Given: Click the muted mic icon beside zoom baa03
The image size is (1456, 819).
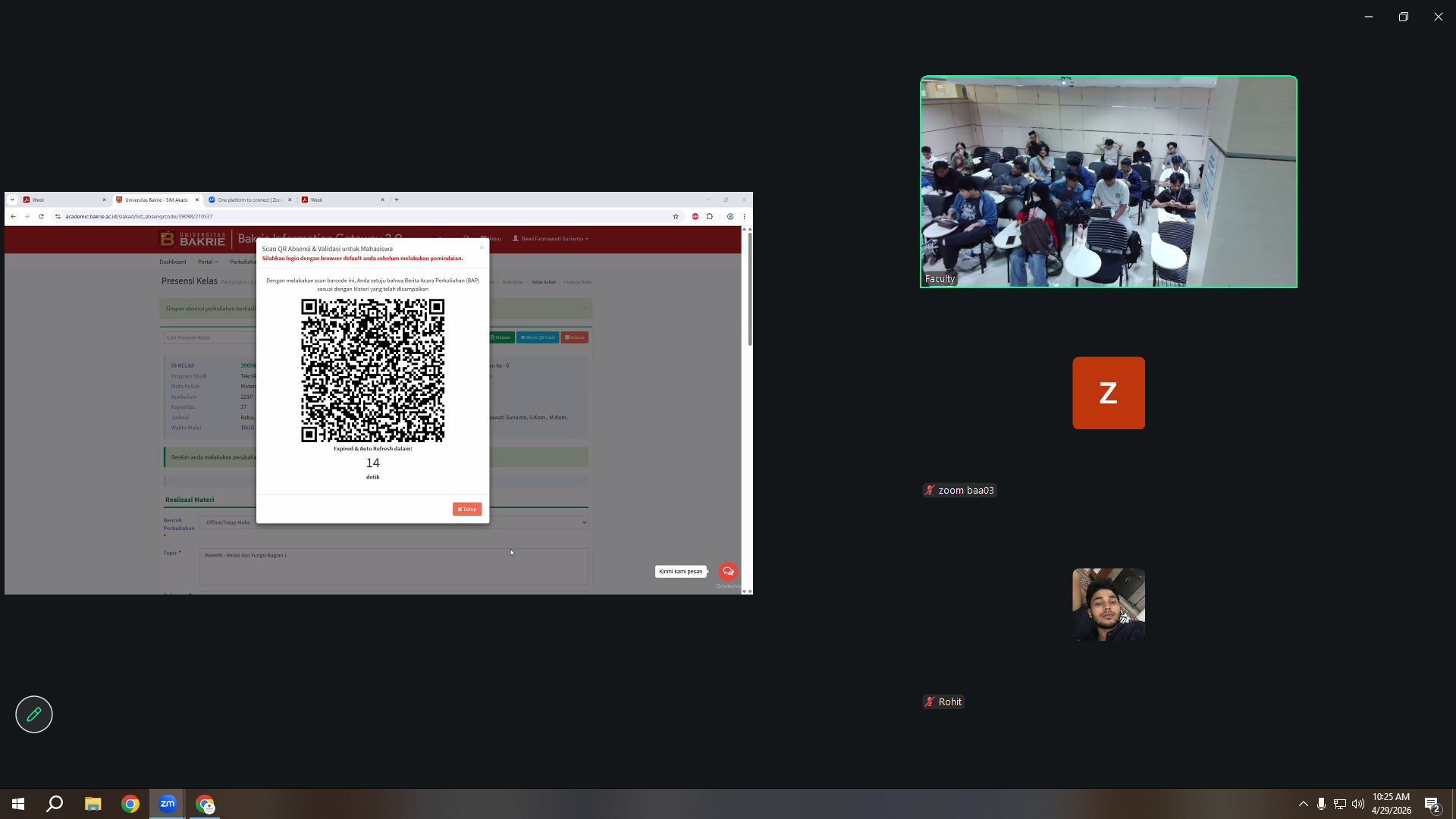Looking at the screenshot, I should click(x=930, y=491).
